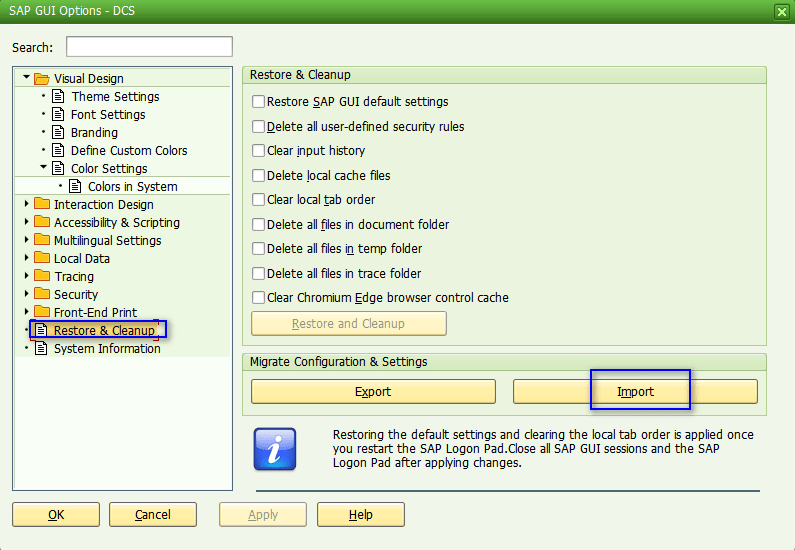Image resolution: width=795 pixels, height=550 pixels.
Task: Select Font Settings in the tree
Action: pos(107,115)
